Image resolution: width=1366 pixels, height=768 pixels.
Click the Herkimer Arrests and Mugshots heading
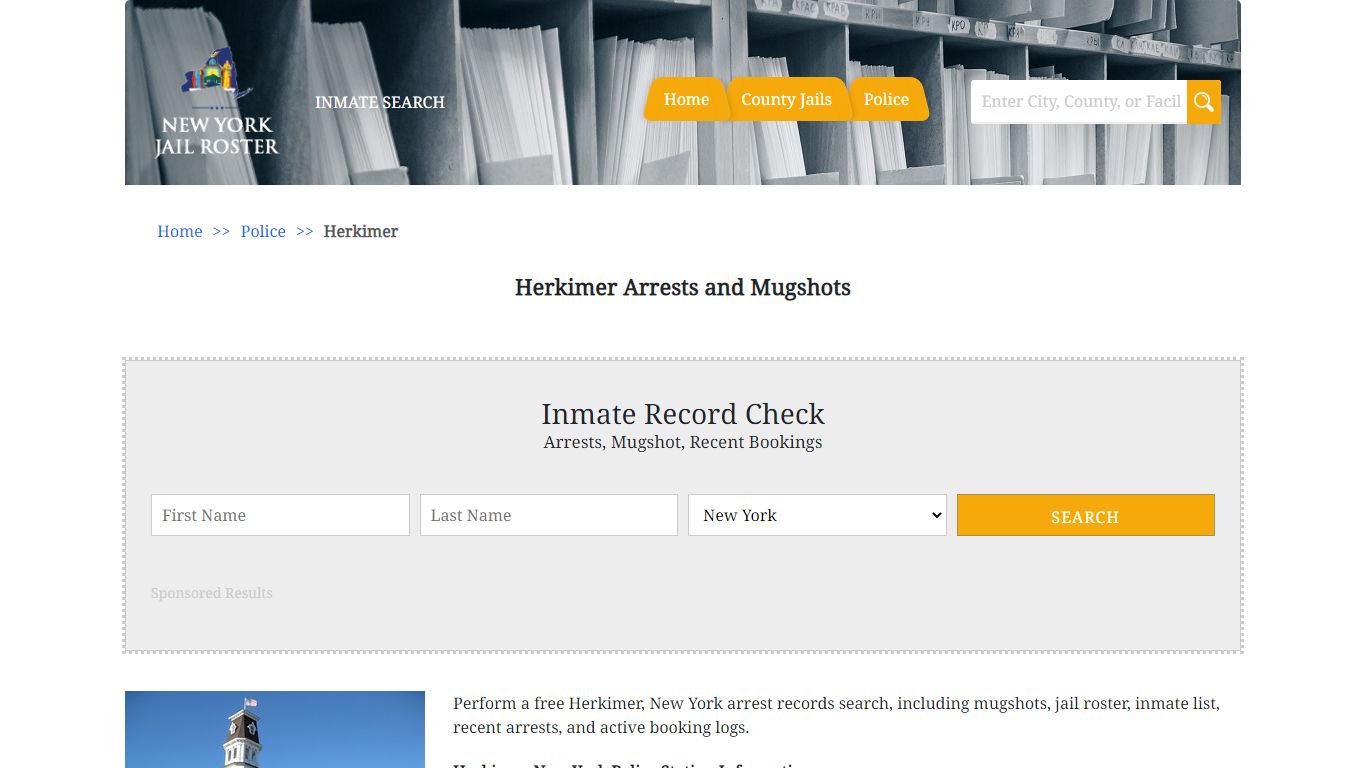[683, 288]
